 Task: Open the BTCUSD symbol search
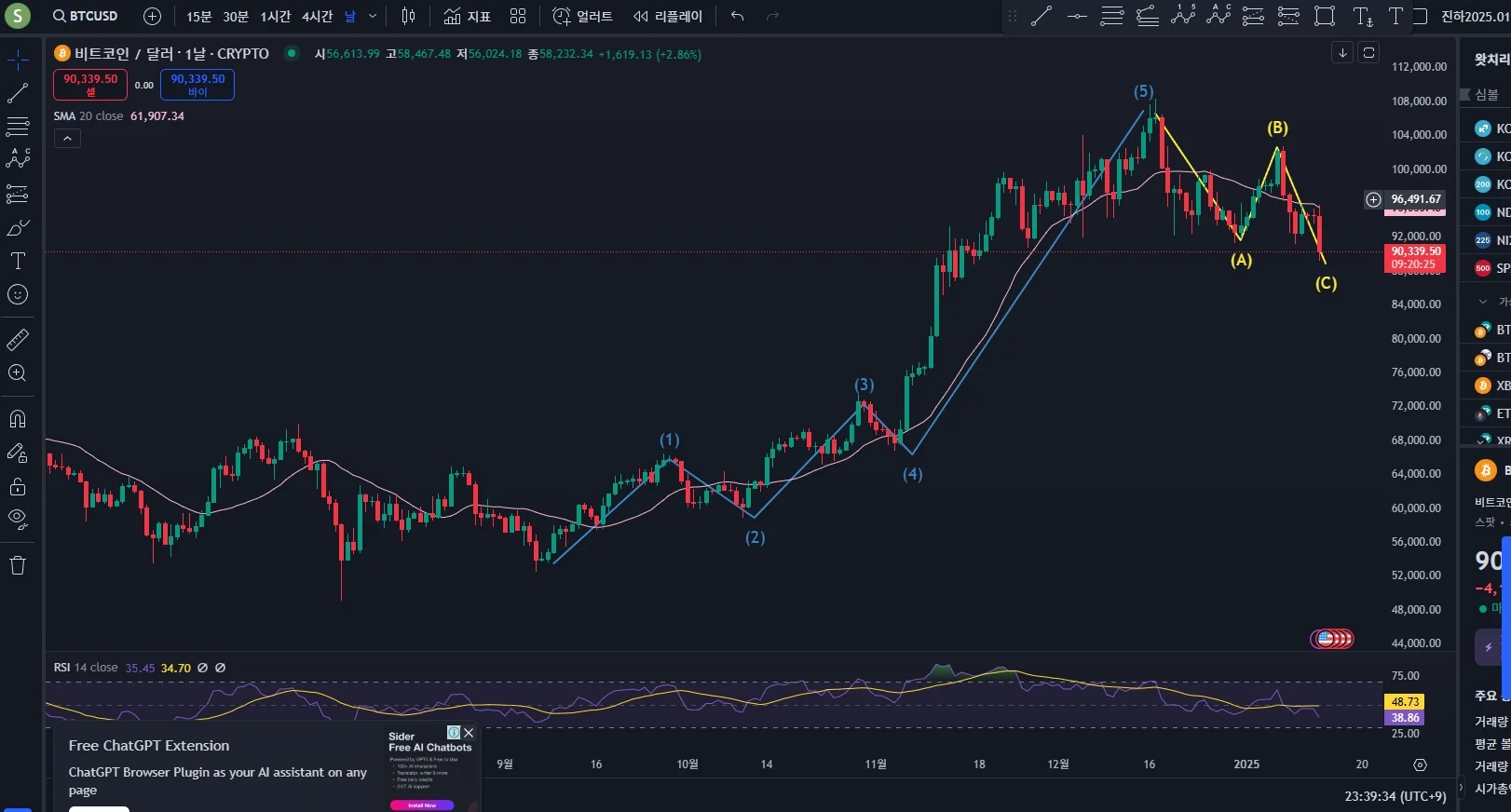click(86, 16)
